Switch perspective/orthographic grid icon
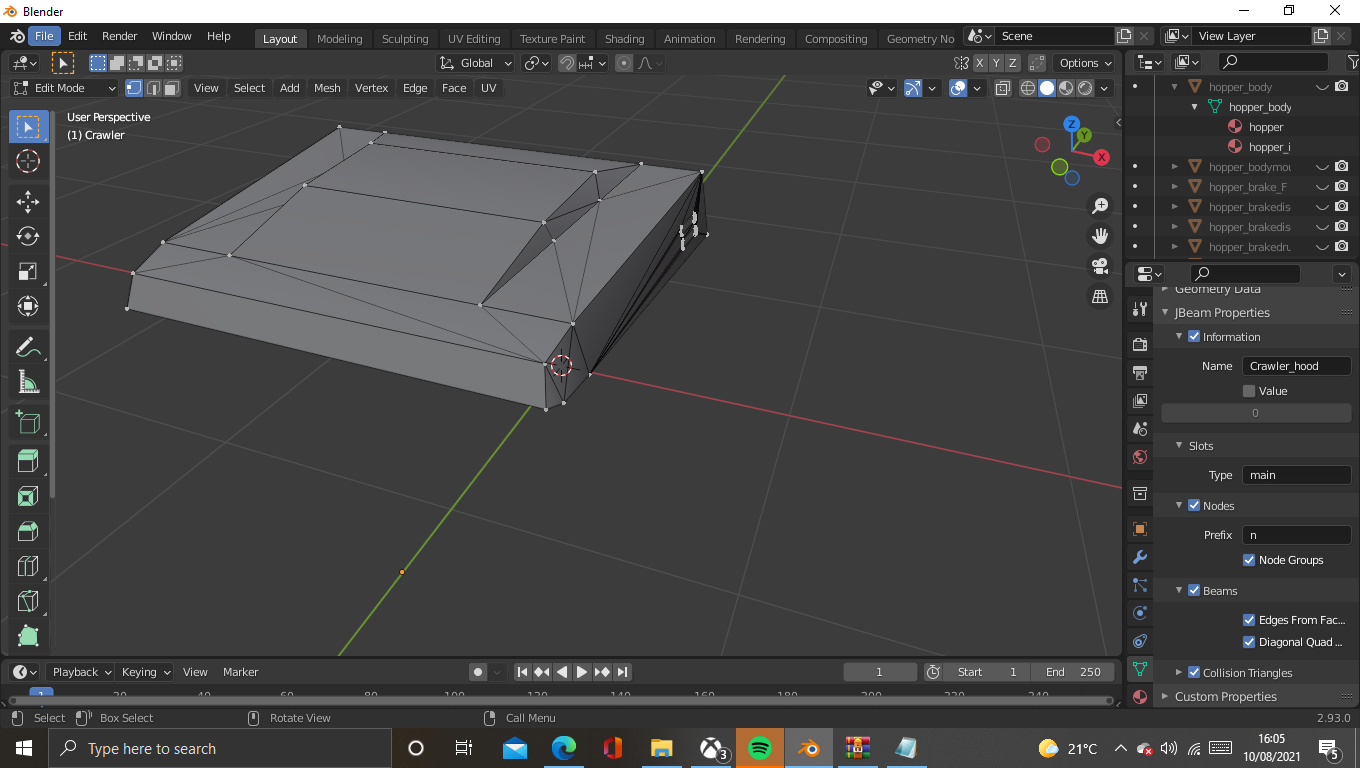This screenshot has height=768, width=1360. point(1100,297)
